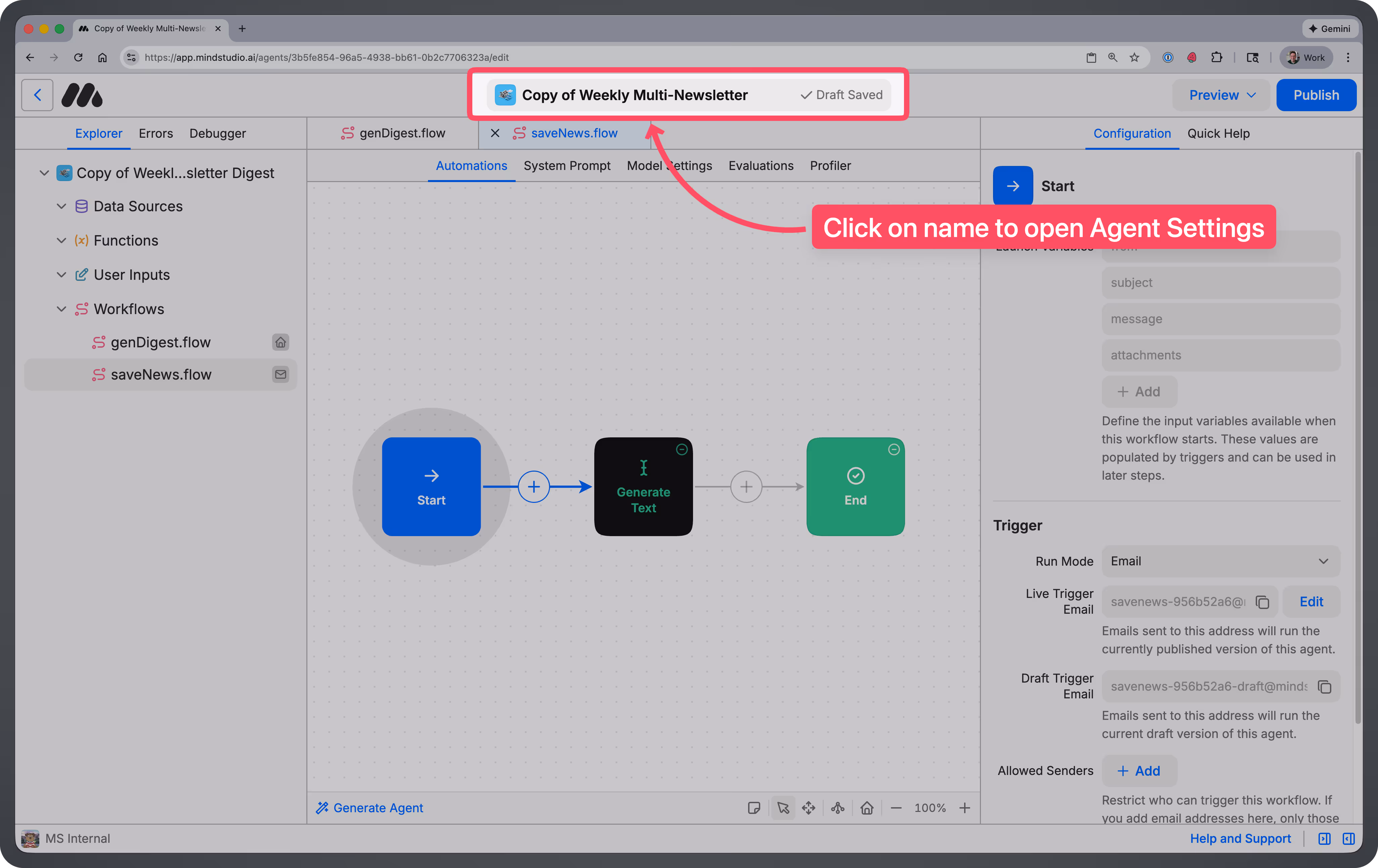
Task: Publish the agent
Action: pos(1316,94)
